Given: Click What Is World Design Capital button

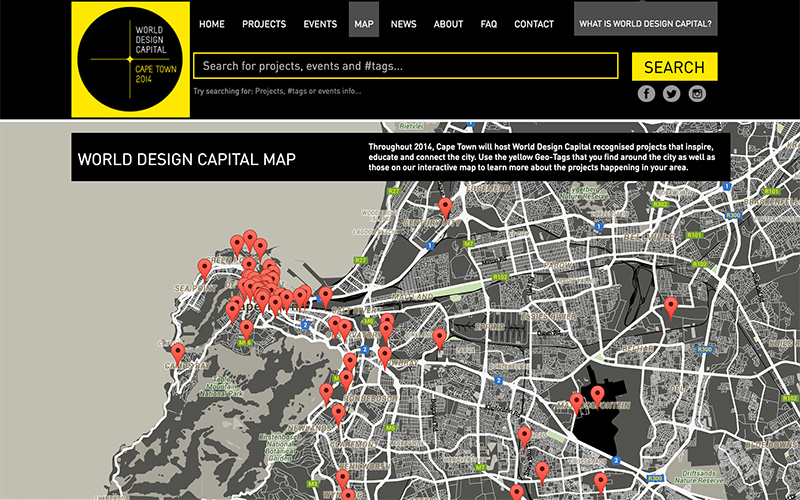Looking at the screenshot, I should [645, 19].
